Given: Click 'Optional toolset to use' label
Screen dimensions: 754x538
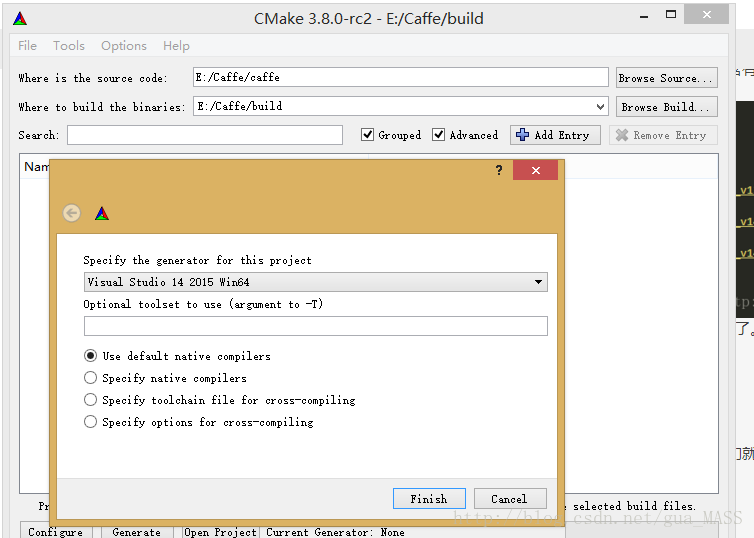Looking at the screenshot, I should coord(203,304).
